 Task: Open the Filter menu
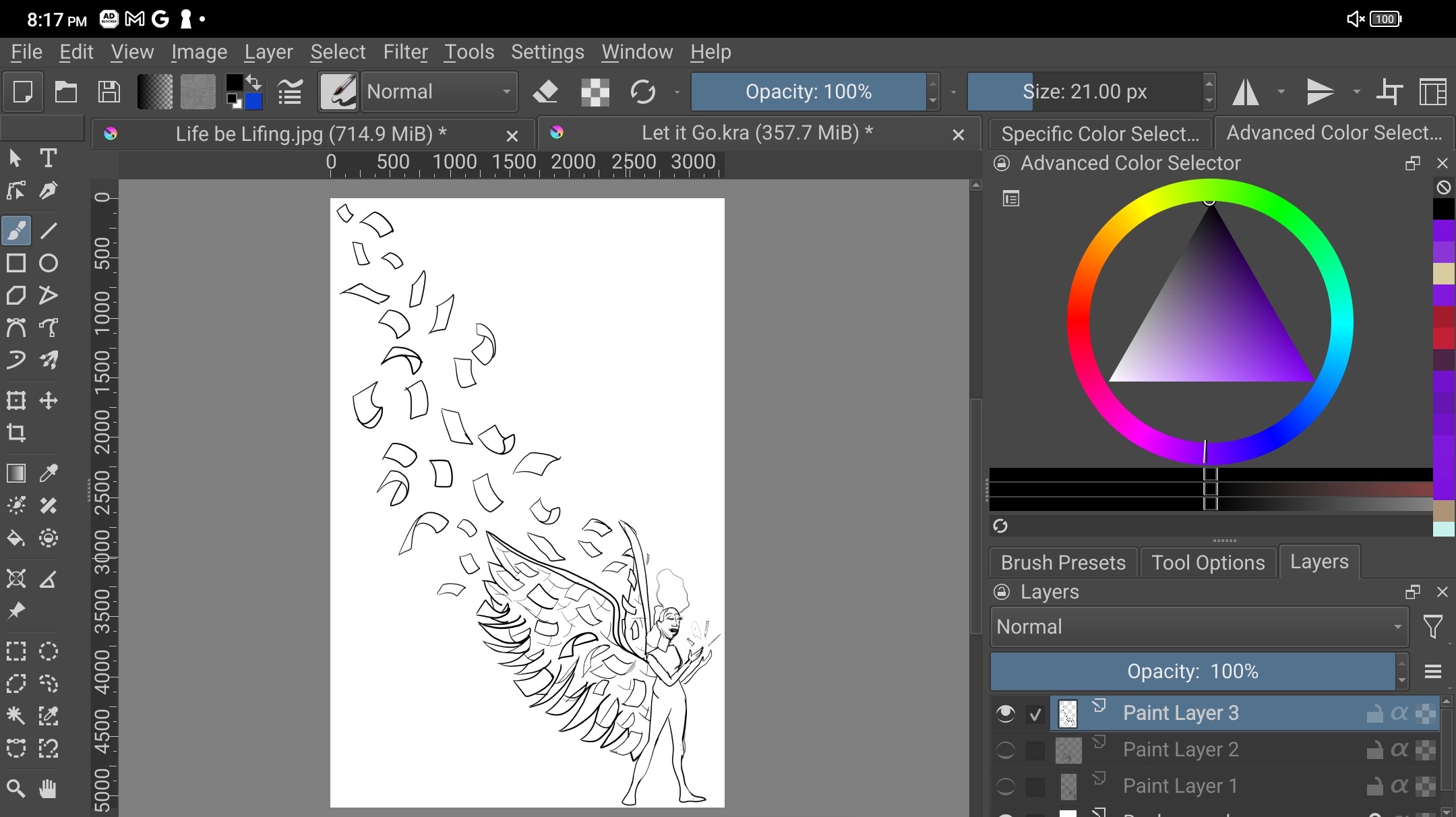pos(405,52)
